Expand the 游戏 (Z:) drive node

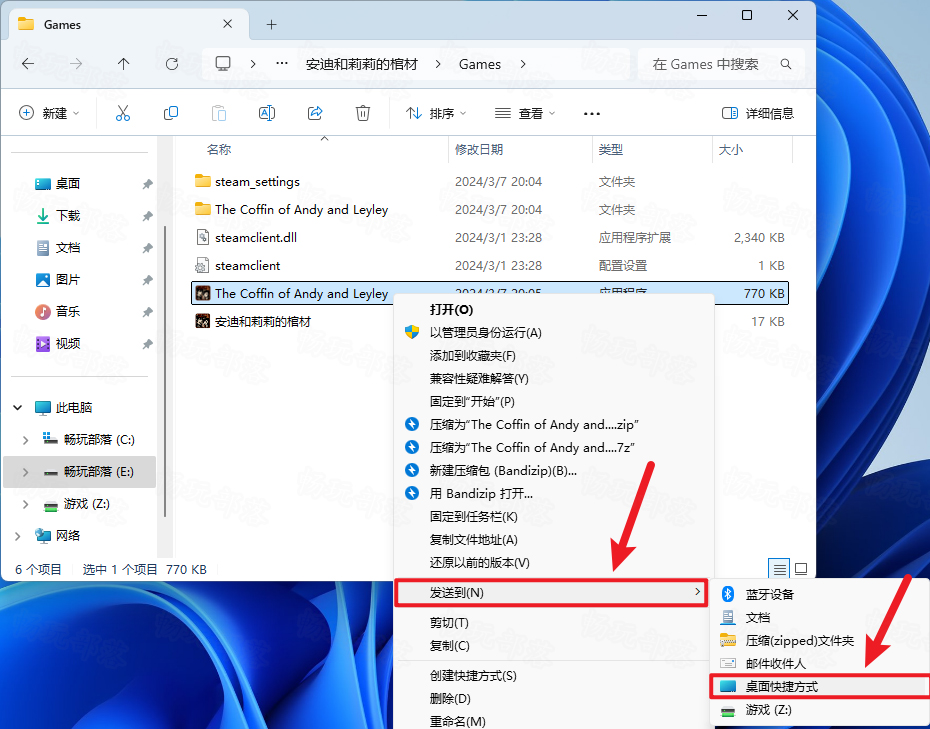(x=25, y=504)
